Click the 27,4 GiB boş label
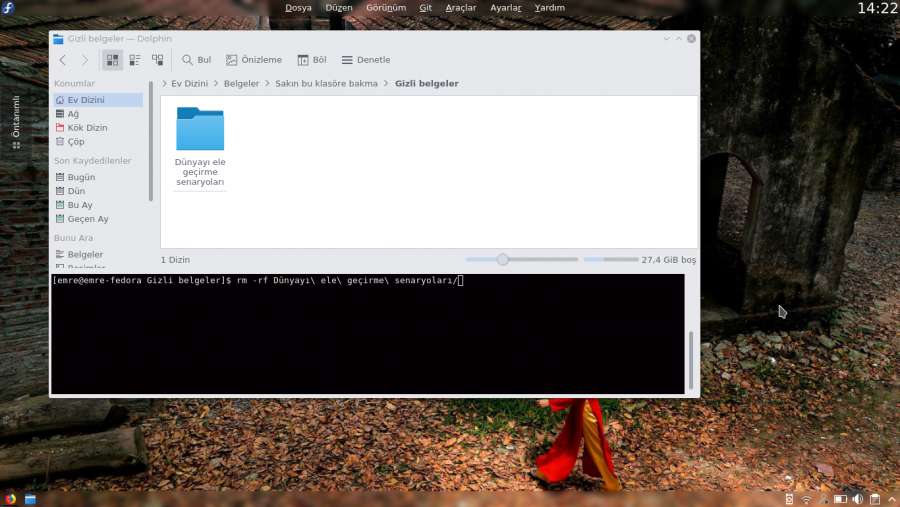The image size is (900, 507). click(x=669, y=260)
